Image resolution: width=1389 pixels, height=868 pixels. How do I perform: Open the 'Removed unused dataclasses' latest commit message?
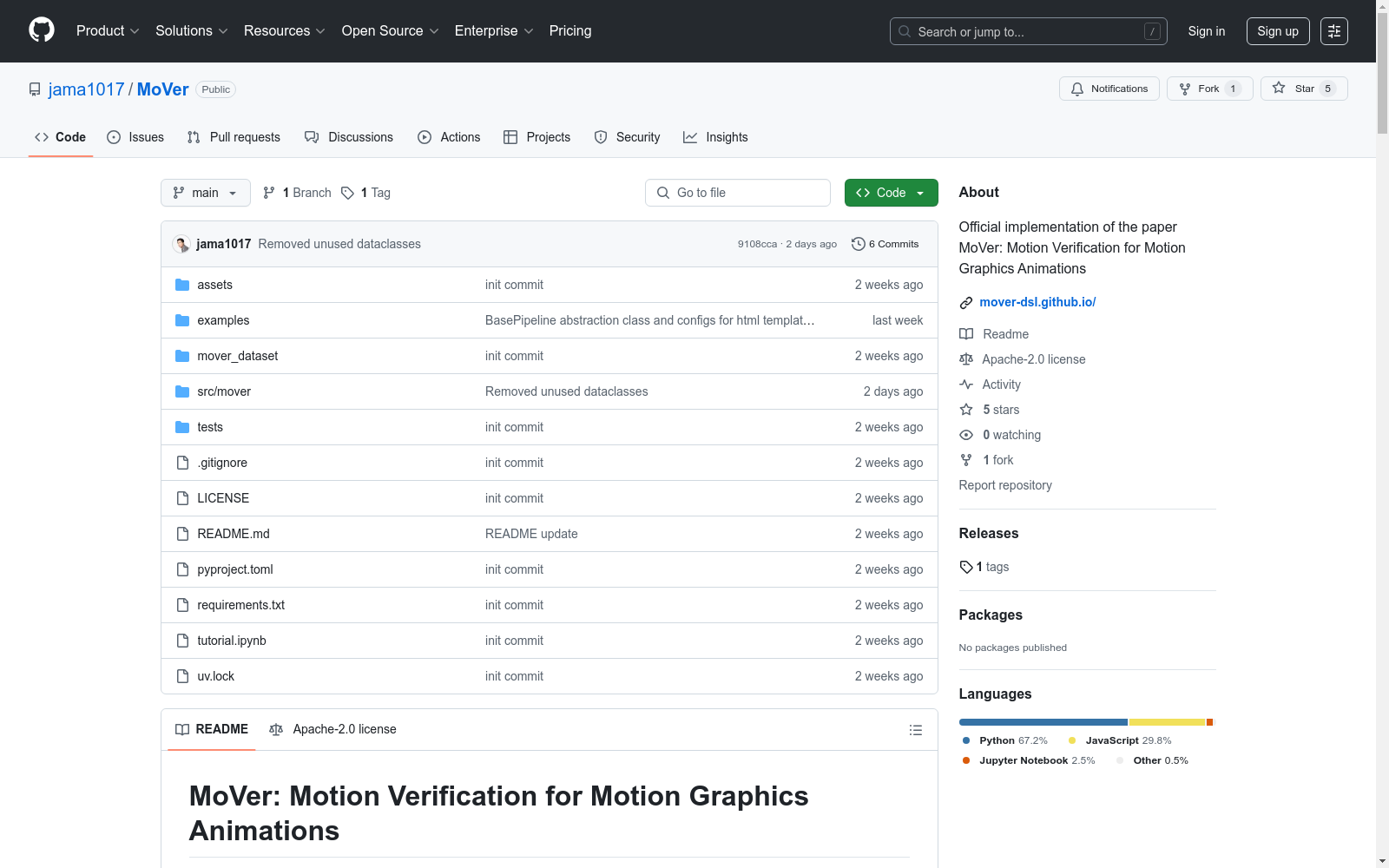click(x=339, y=244)
